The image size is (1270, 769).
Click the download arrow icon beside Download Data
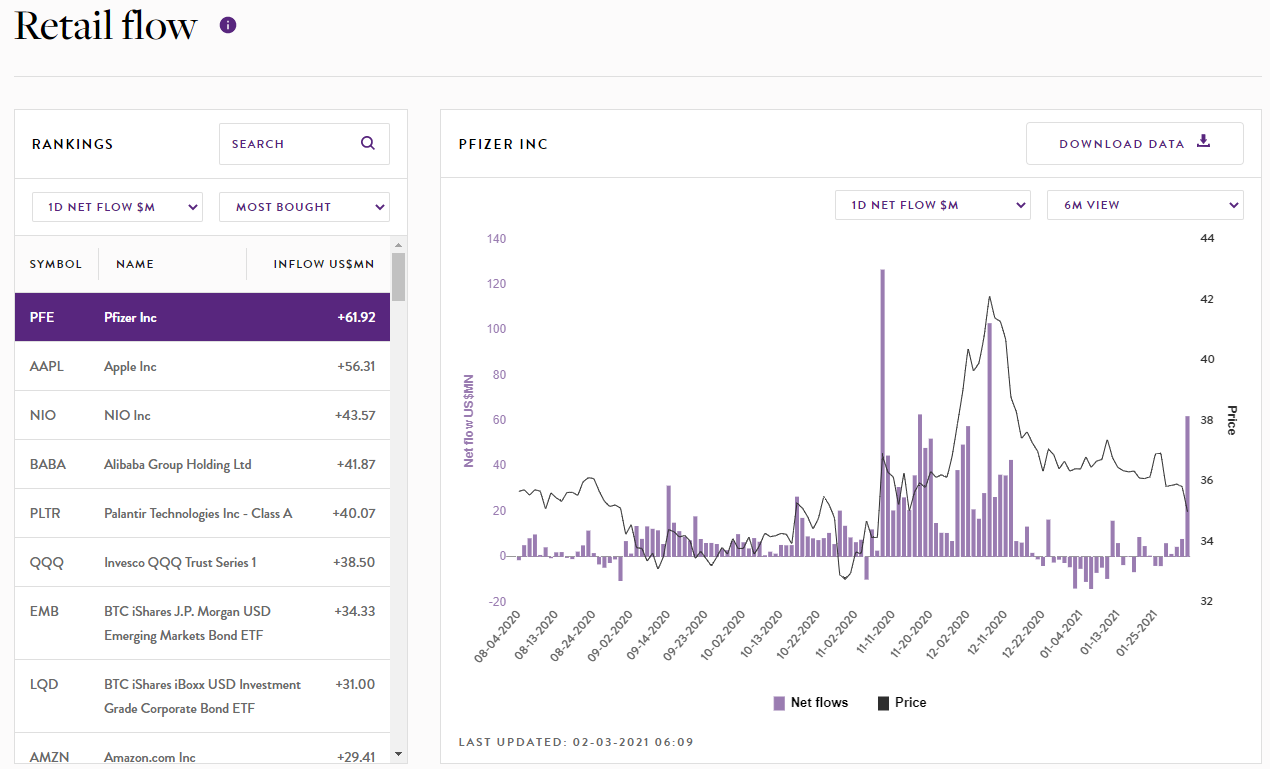click(1203, 141)
